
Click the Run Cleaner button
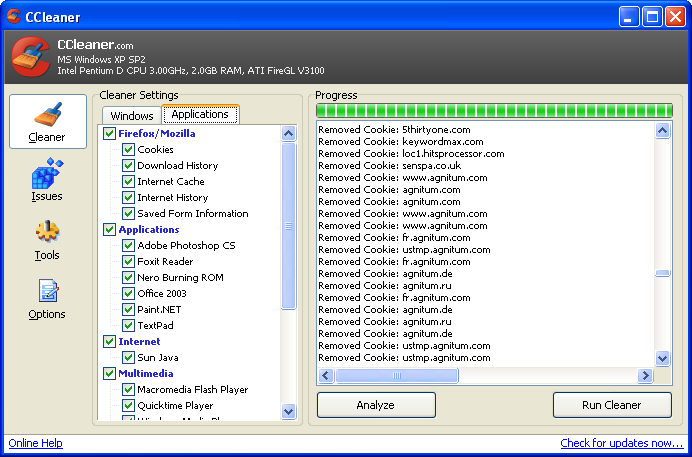click(x=612, y=405)
